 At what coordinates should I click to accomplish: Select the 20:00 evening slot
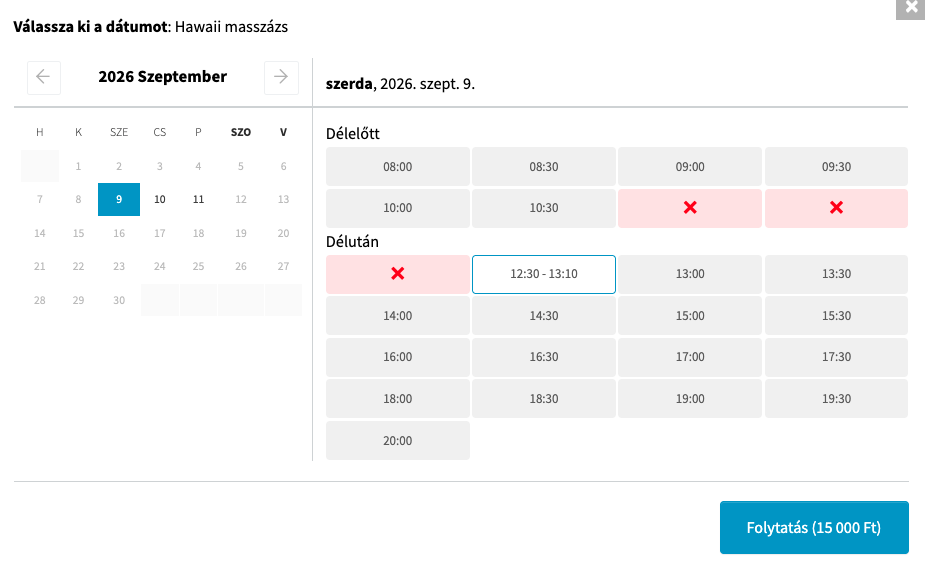click(398, 441)
